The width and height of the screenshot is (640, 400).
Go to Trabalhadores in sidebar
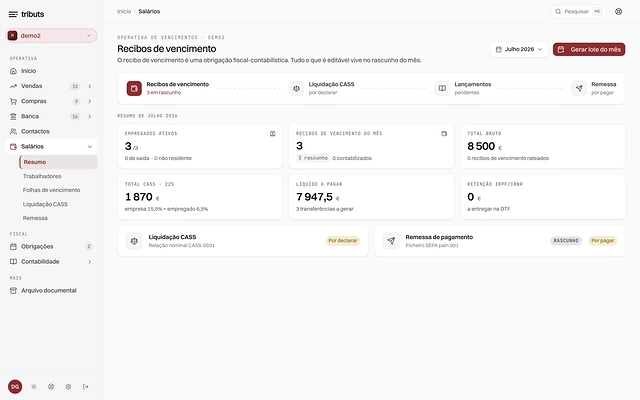(42, 176)
